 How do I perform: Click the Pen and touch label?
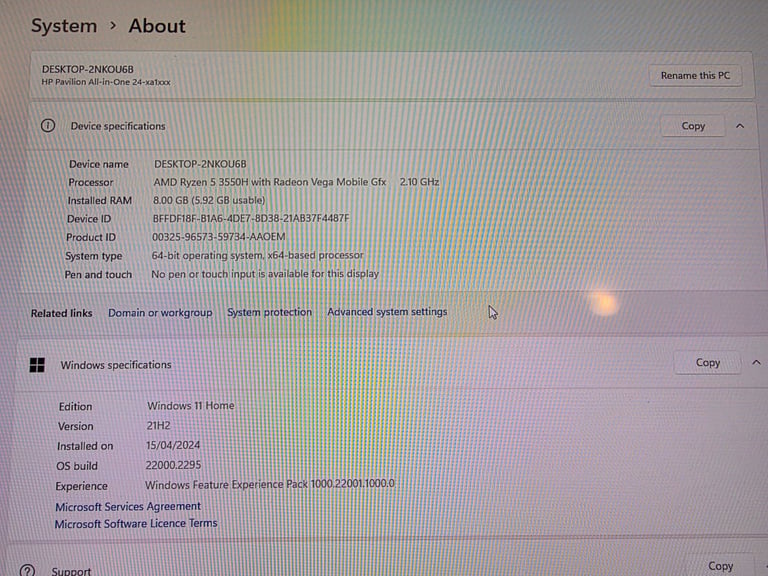[98, 275]
